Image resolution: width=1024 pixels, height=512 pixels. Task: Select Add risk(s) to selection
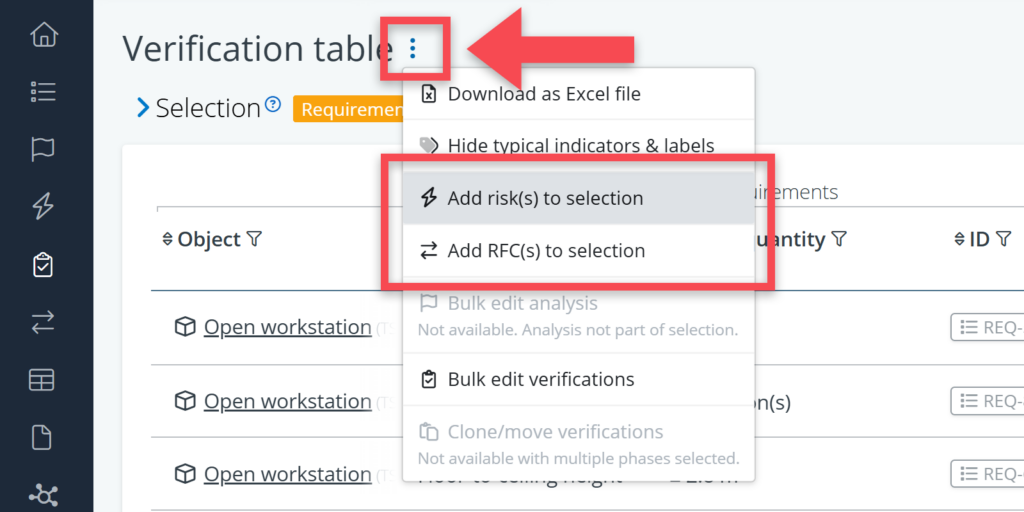[x=545, y=198]
